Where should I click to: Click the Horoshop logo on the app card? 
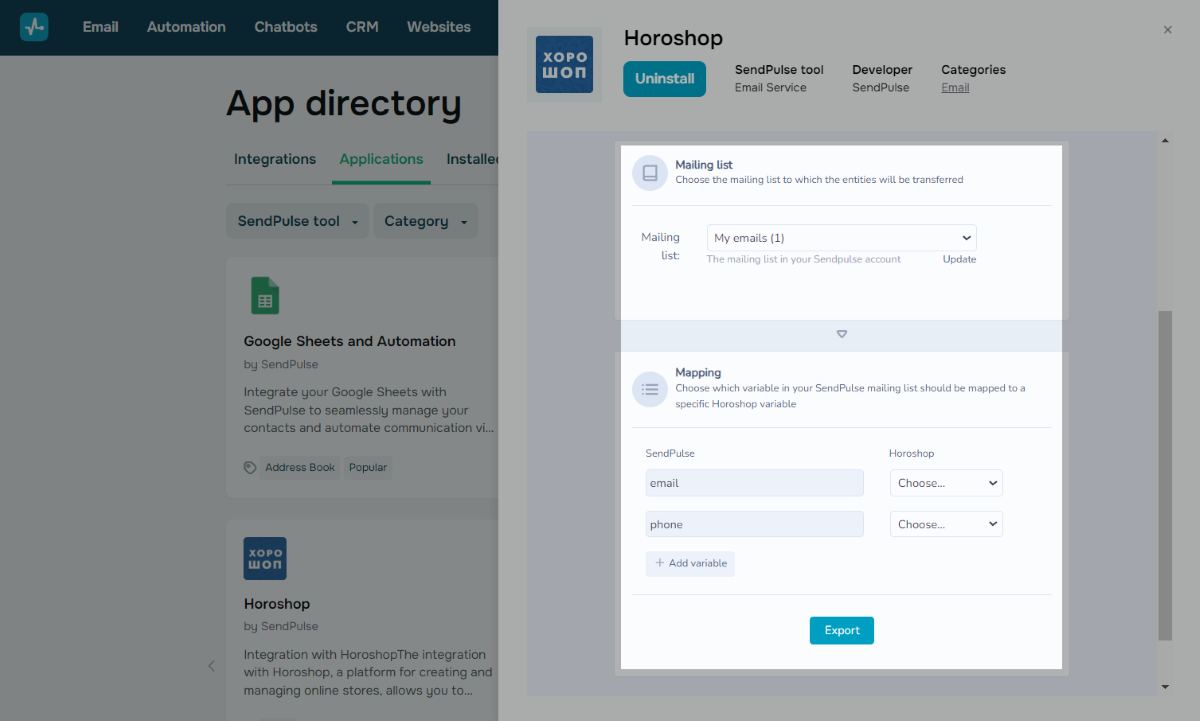click(x=265, y=559)
